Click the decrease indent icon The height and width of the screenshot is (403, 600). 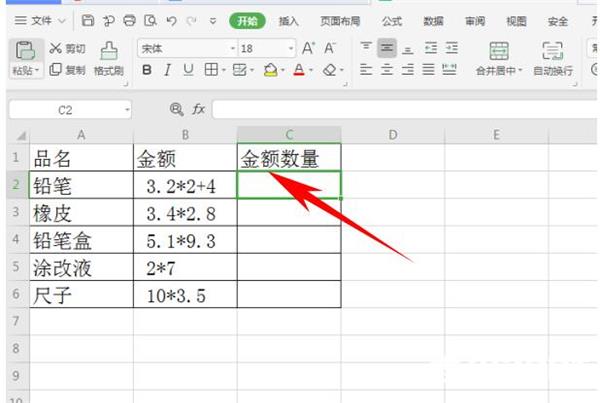[431, 48]
